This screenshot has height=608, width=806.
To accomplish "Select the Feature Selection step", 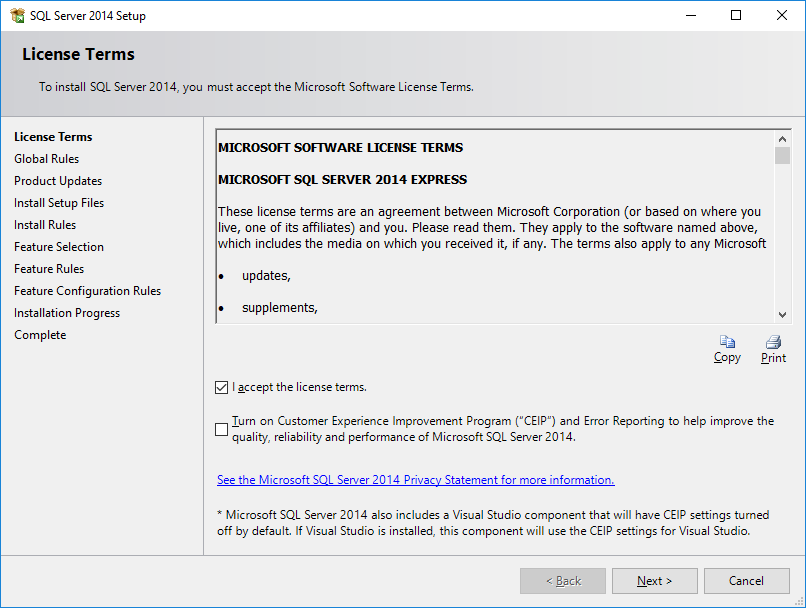I will click(x=58, y=246).
